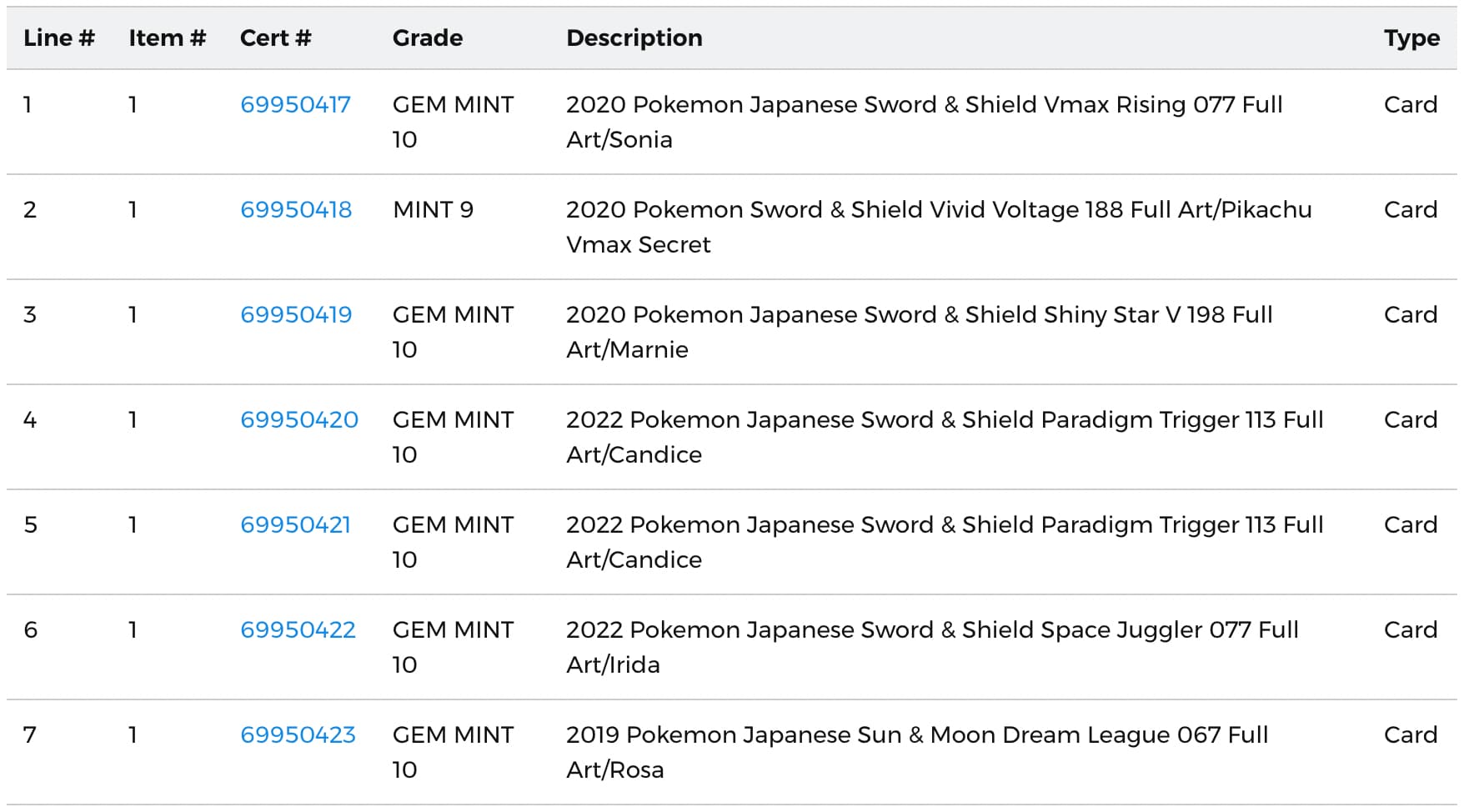Screen dimensions: 1464x812
Task: Click the Line # column header
Action: pyautogui.click(x=59, y=38)
